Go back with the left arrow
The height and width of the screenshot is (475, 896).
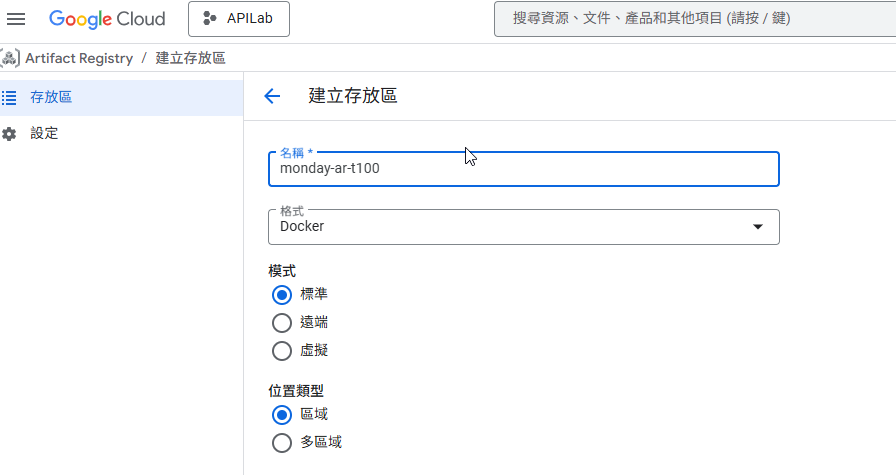272,96
